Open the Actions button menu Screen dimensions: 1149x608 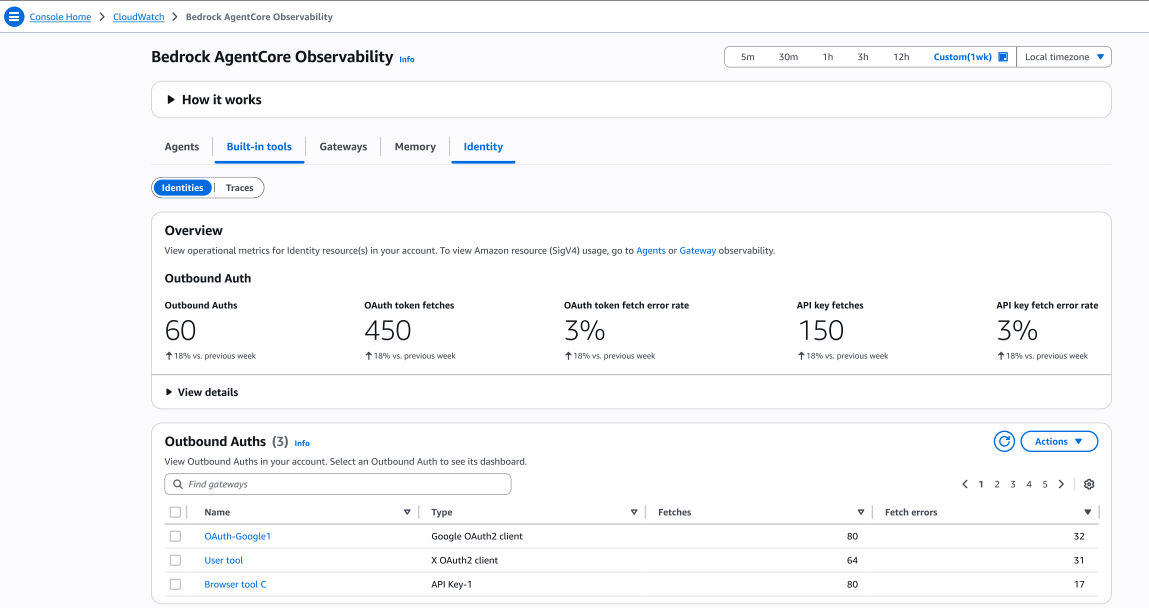(1059, 442)
